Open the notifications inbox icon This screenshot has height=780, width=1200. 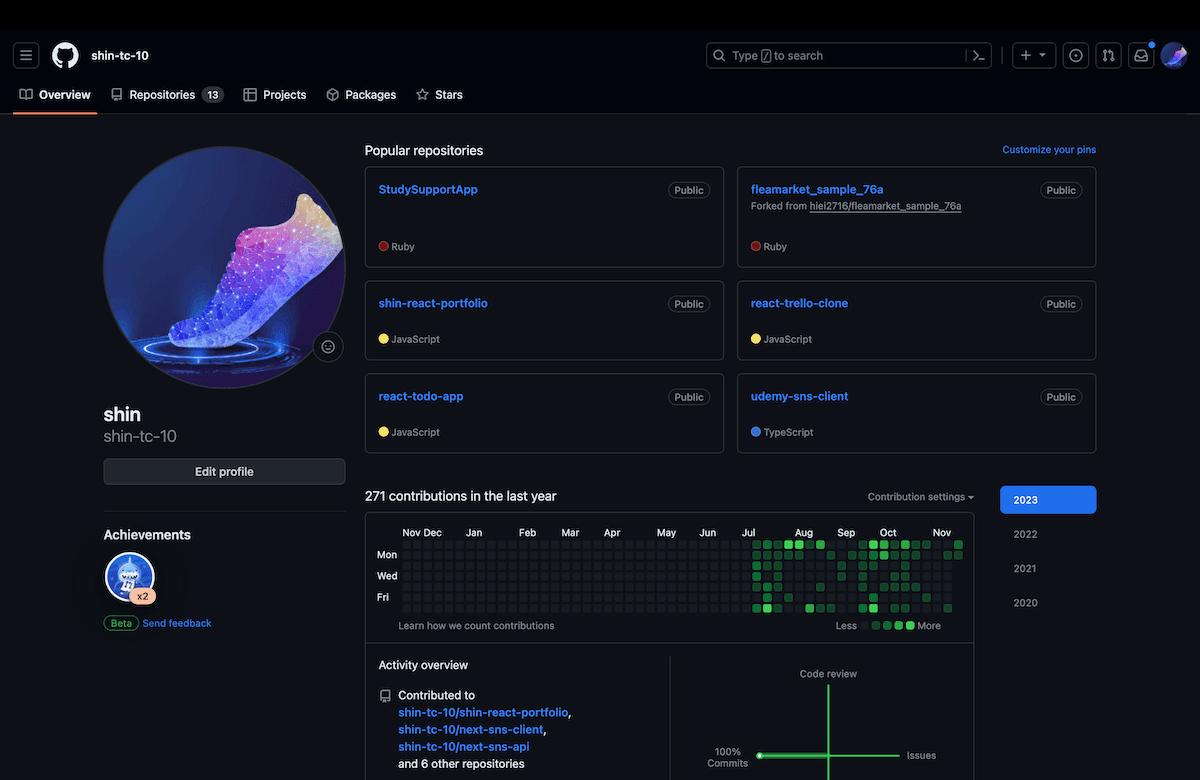(1141, 56)
